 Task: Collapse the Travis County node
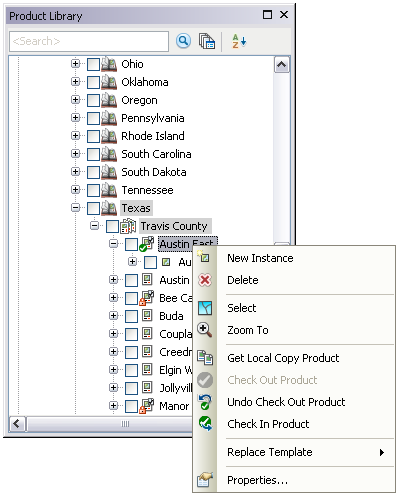[x=95, y=225]
